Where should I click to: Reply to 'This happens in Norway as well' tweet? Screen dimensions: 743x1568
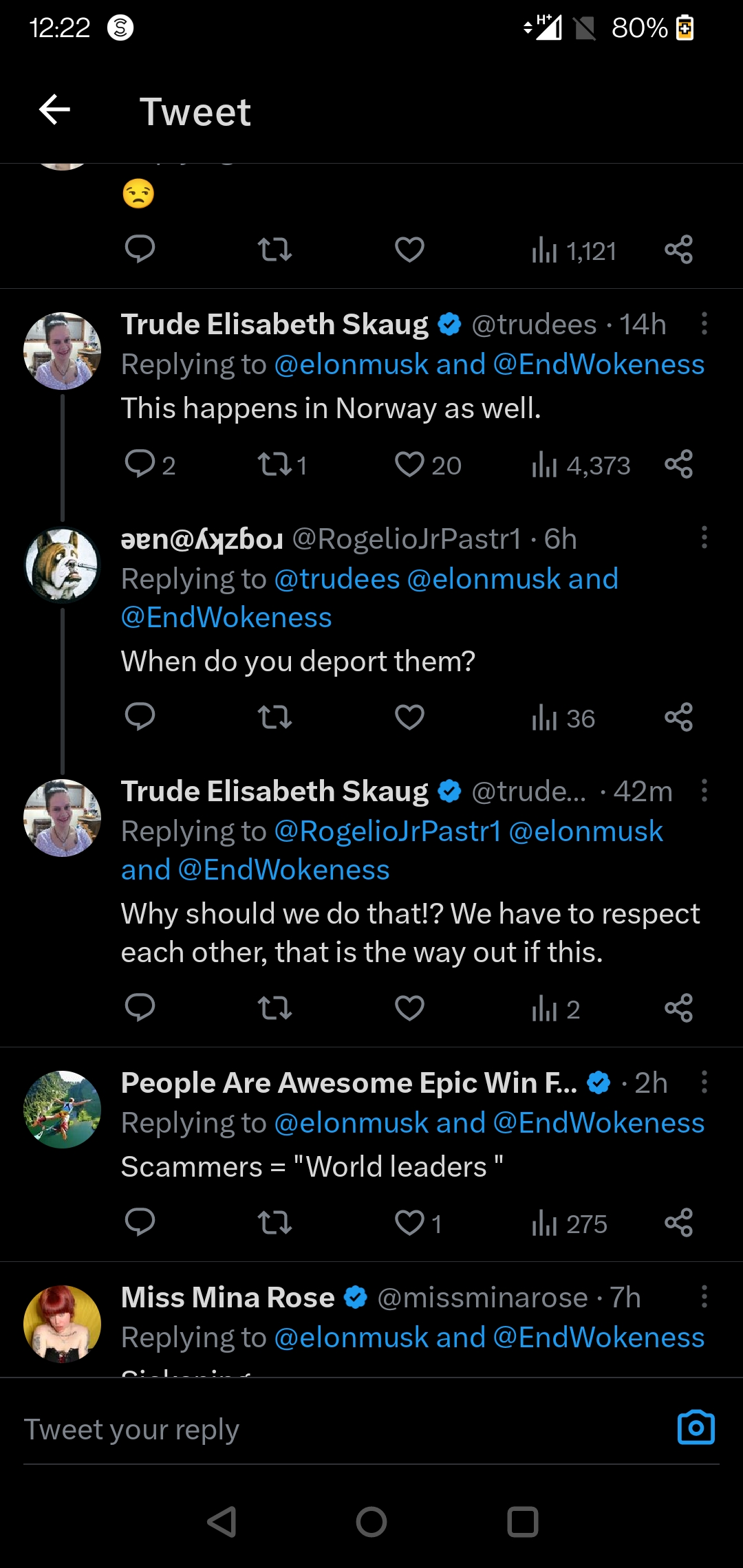140,464
